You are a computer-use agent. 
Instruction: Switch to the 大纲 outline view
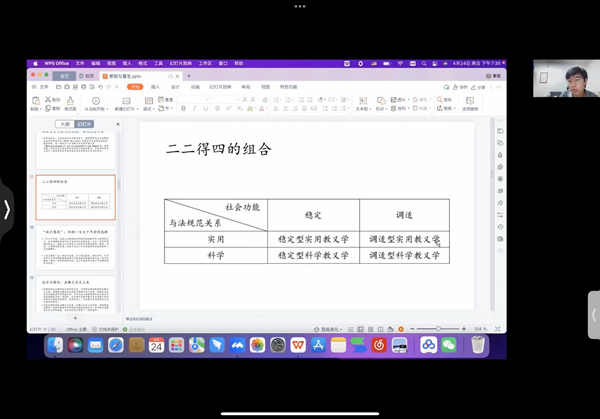point(65,123)
